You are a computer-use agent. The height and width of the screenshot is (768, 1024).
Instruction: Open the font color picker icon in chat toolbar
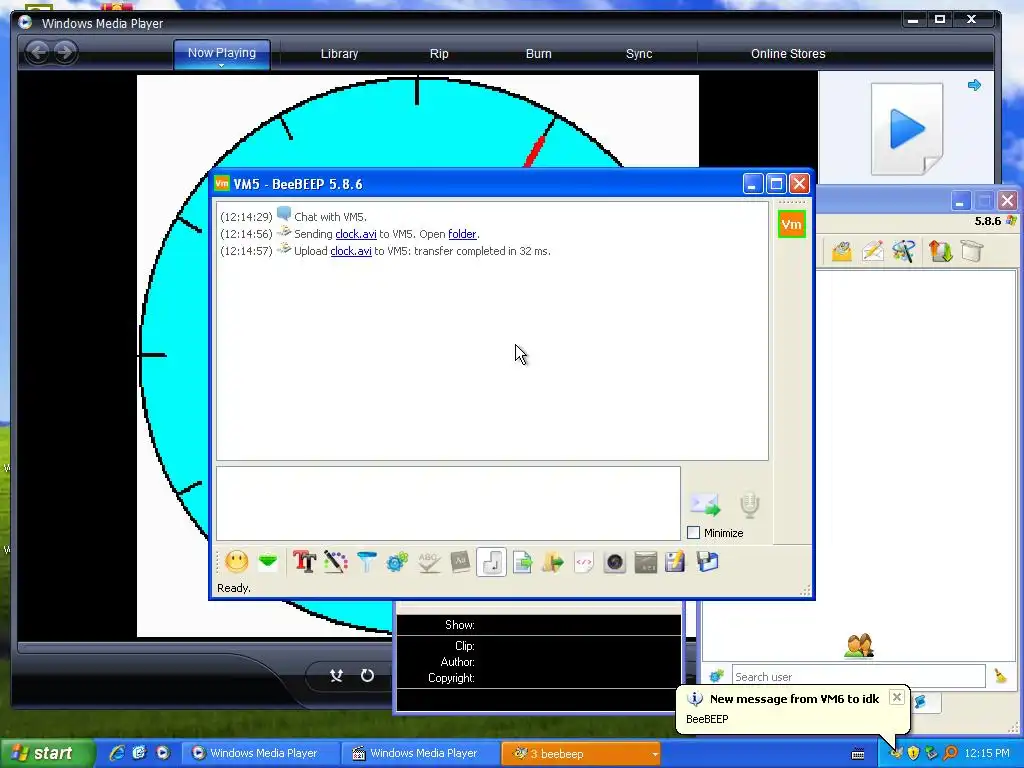click(x=336, y=562)
